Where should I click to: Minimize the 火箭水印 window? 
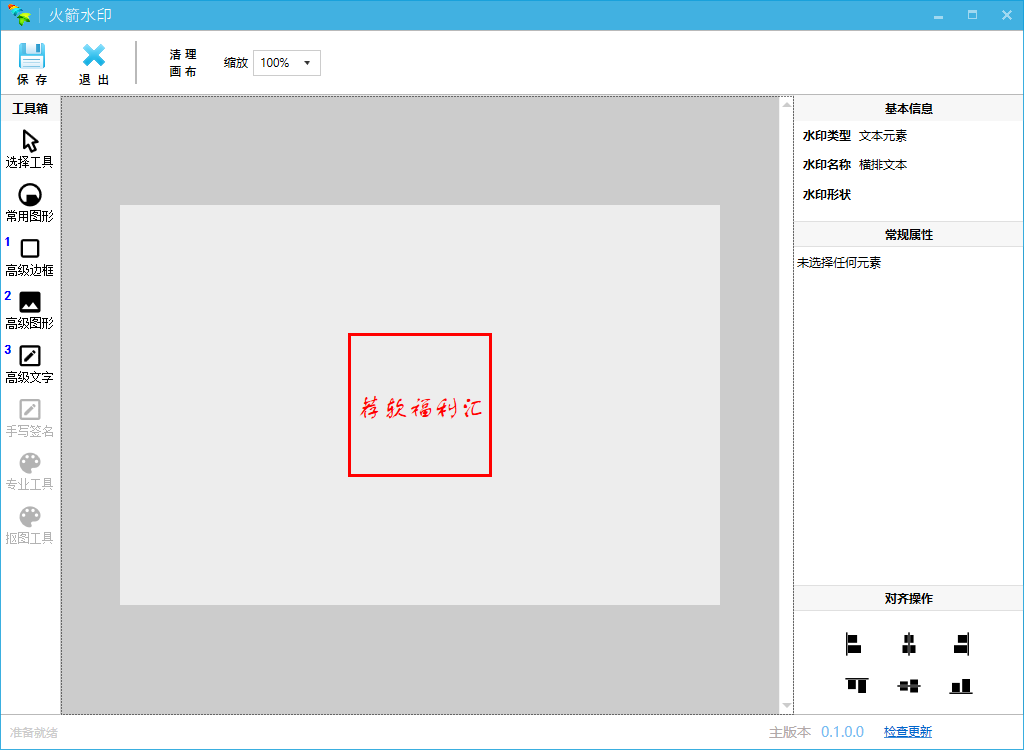pyautogui.click(x=938, y=15)
